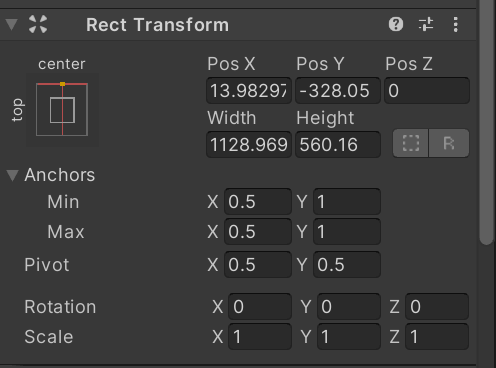Click the Width field showing 1128.969

pos(249,144)
